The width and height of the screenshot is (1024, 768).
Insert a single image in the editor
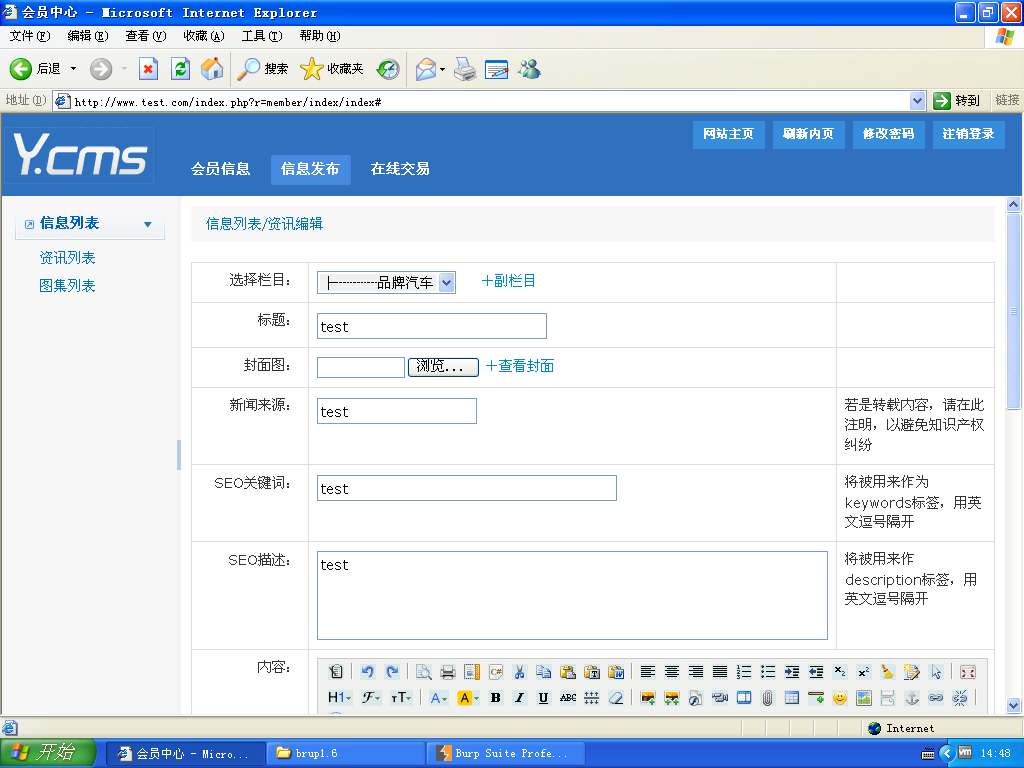[x=648, y=697]
